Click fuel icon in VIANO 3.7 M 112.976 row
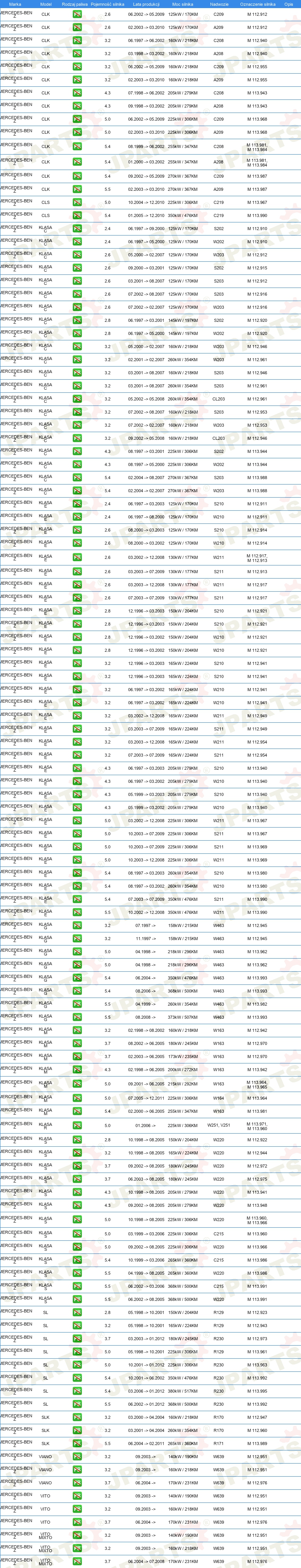The width and height of the screenshot is (301, 1568). coord(77,1483)
